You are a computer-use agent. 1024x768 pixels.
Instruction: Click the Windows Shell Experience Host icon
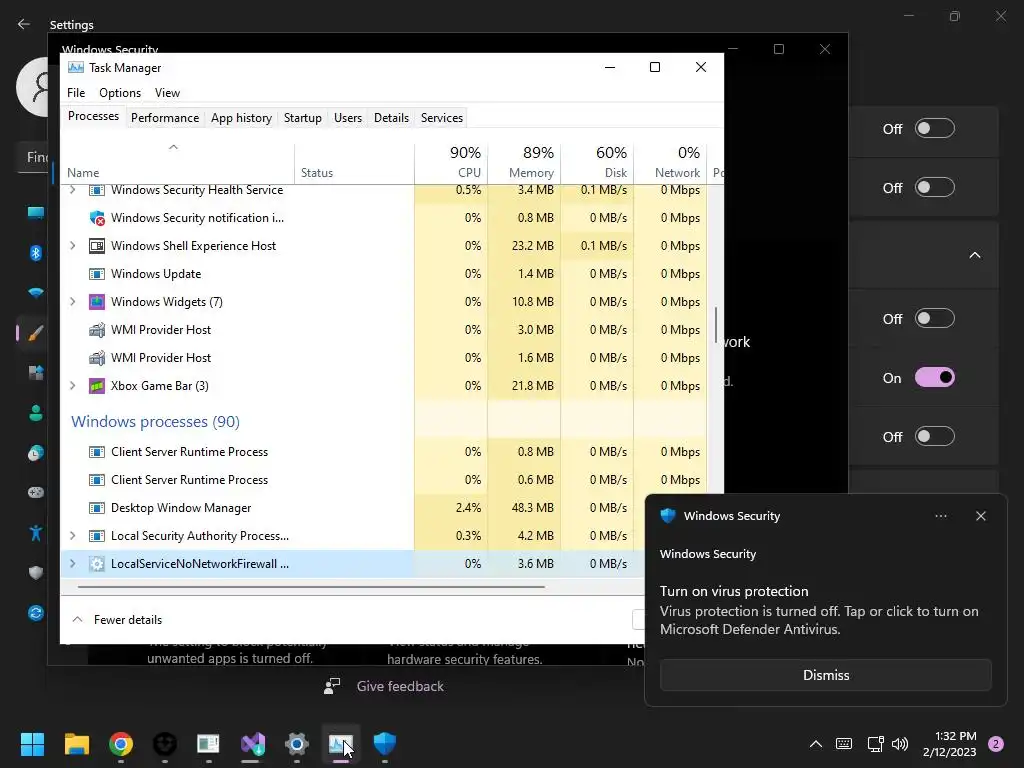point(97,246)
